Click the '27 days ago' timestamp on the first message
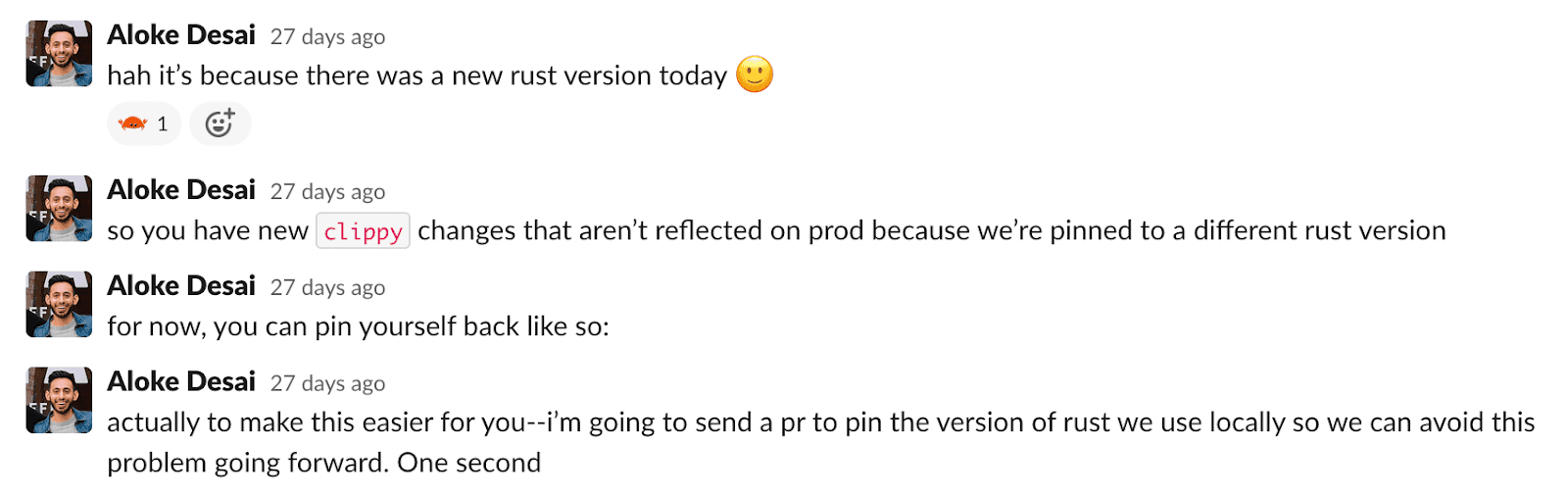This screenshot has height=496, width=1568. pos(327,37)
